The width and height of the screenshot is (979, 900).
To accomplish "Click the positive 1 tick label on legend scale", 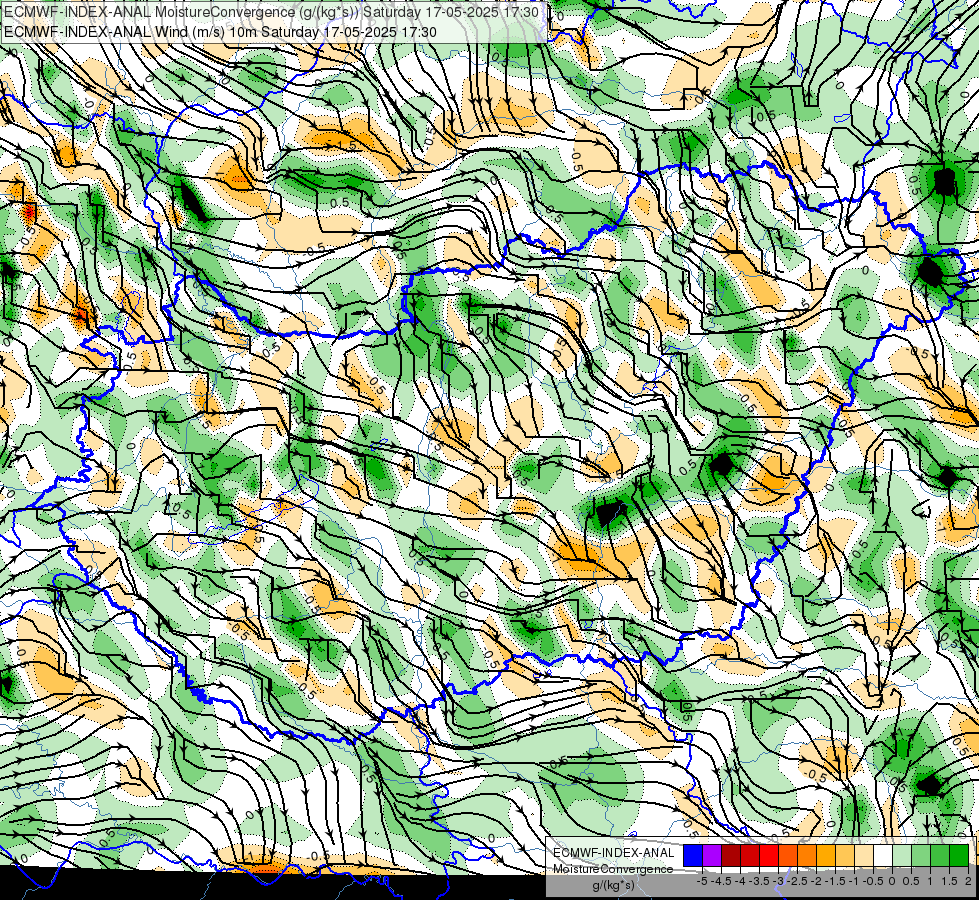I will coord(930,881).
